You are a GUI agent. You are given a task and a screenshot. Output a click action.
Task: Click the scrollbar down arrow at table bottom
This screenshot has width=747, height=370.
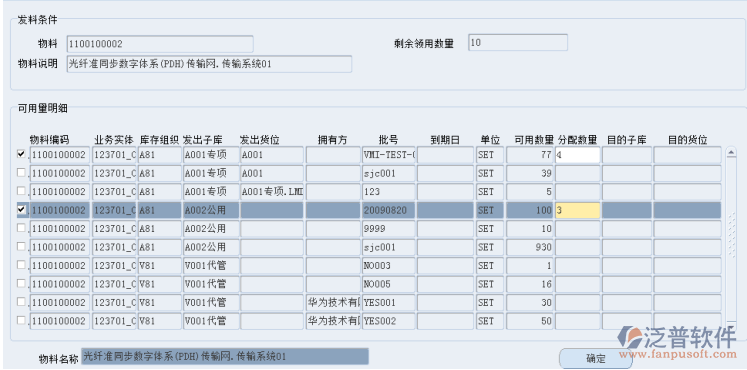731,326
